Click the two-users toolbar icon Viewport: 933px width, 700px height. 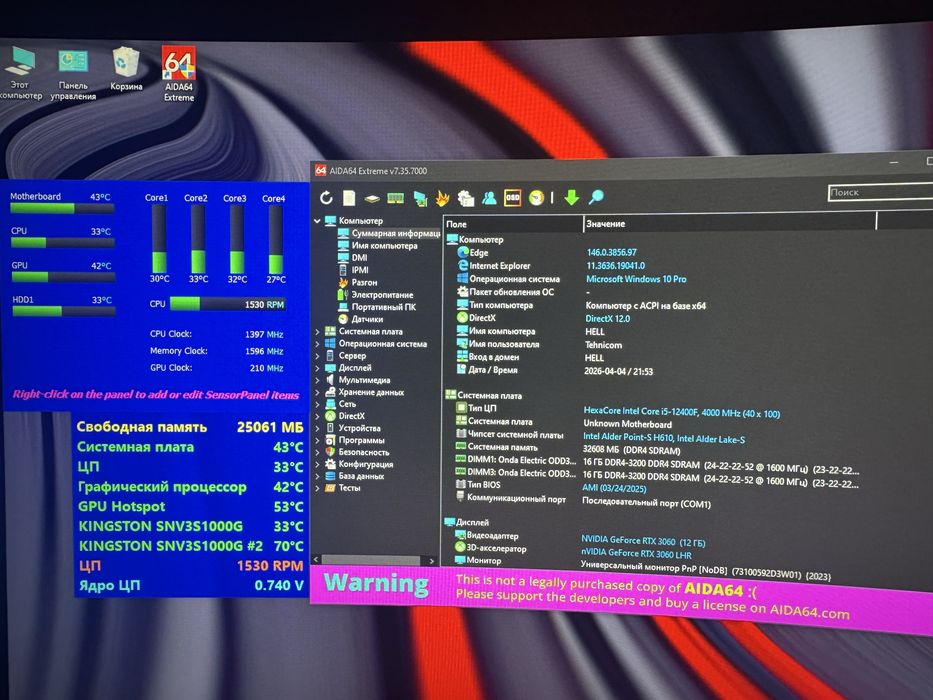click(489, 198)
